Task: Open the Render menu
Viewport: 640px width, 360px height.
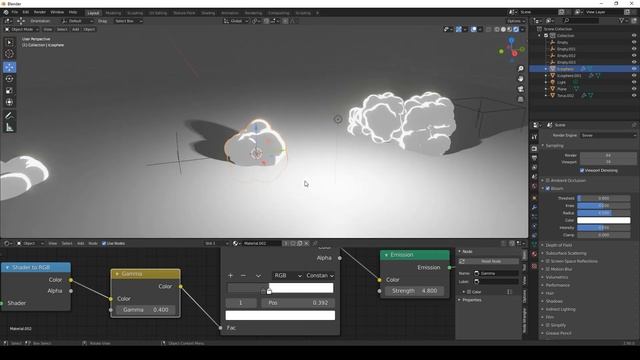Action: click(40, 12)
